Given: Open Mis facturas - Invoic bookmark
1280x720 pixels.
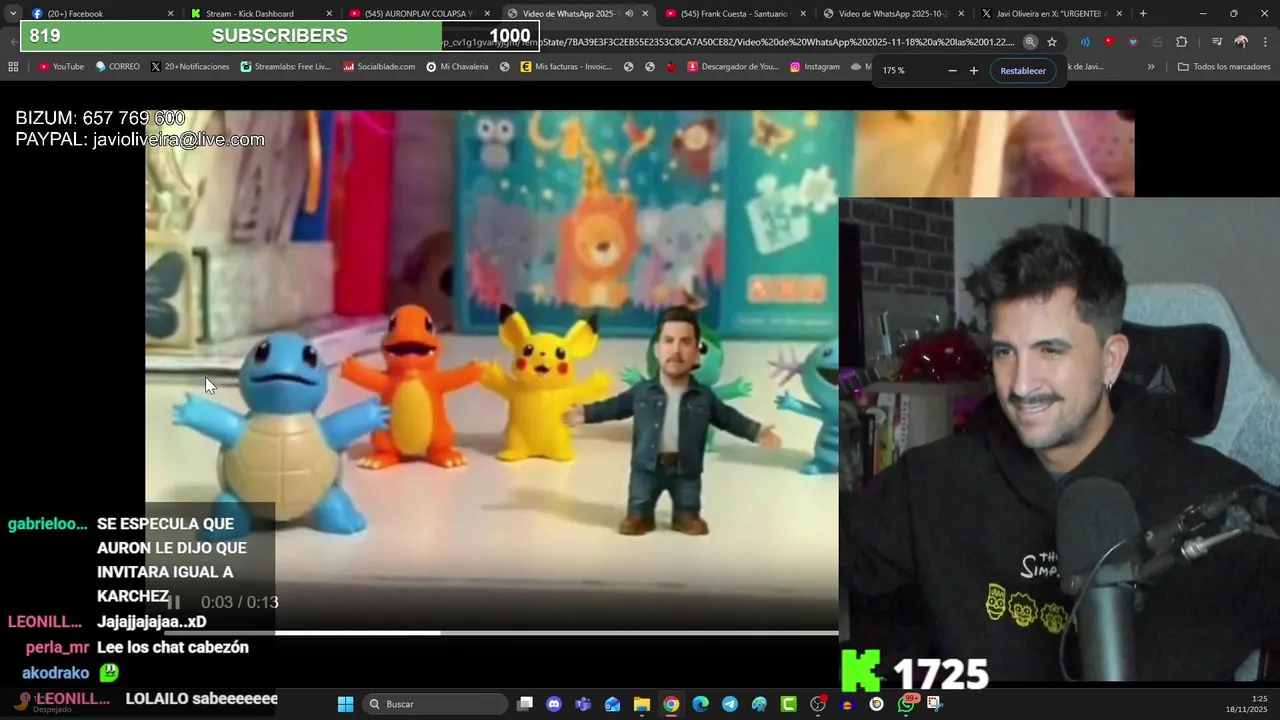Looking at the screenshot, I should click(x=566, y=67).
